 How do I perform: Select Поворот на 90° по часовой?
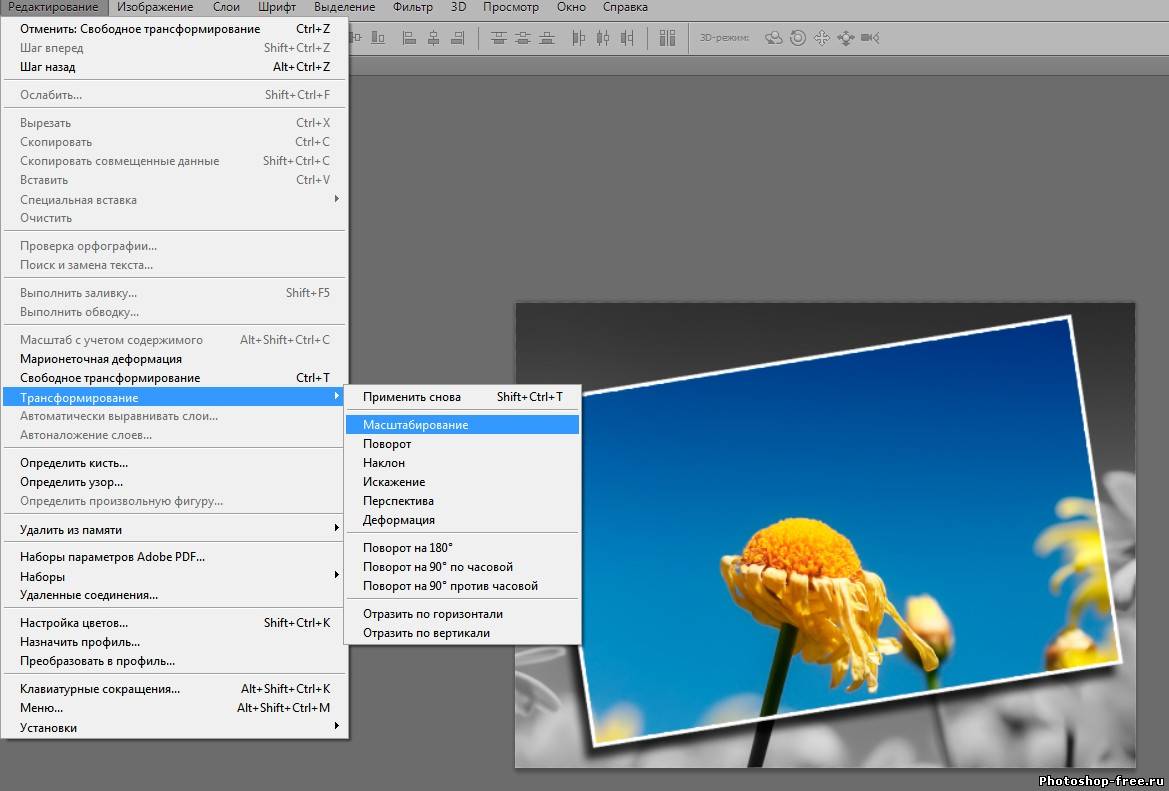click(437, 567)
